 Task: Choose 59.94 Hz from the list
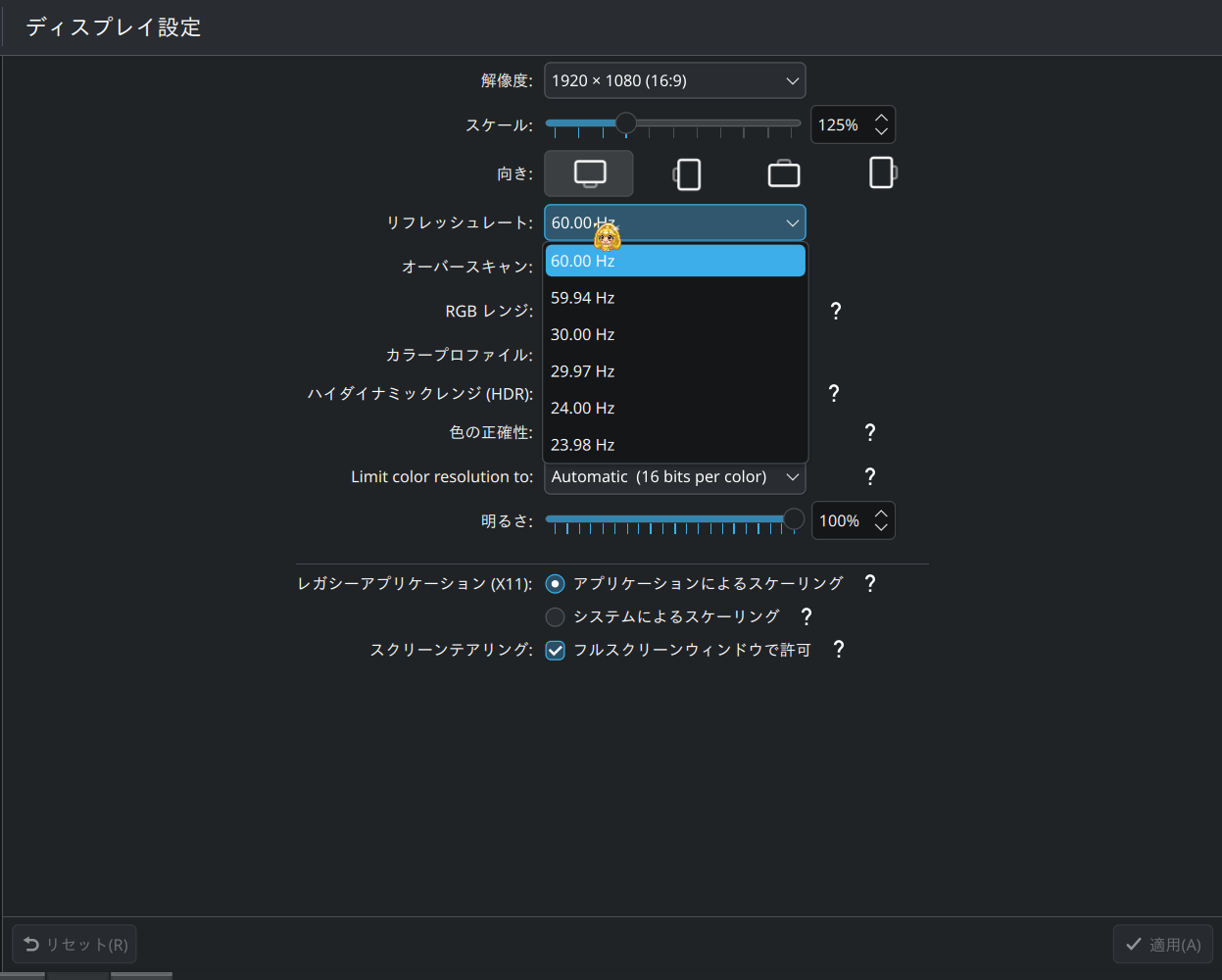(674, 297)
